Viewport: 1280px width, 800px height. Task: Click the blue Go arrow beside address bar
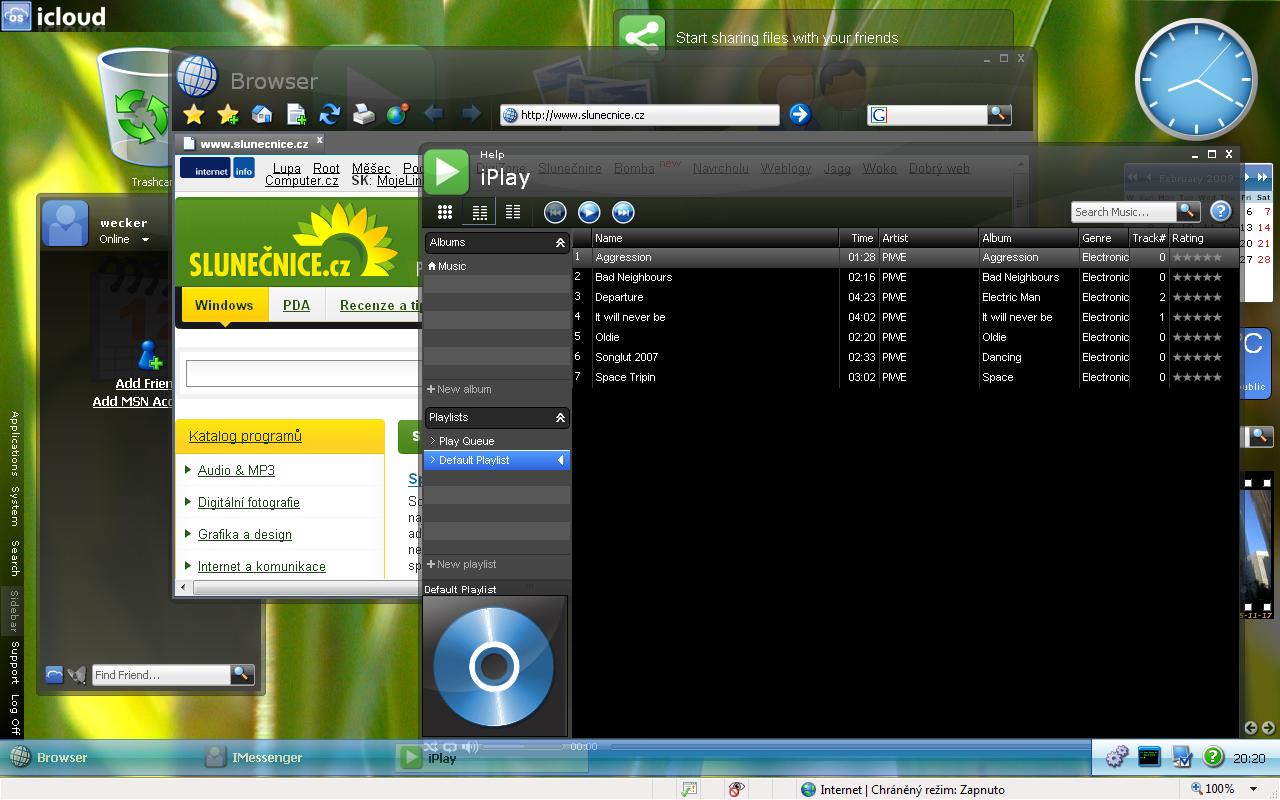click(x=799, y=114)
